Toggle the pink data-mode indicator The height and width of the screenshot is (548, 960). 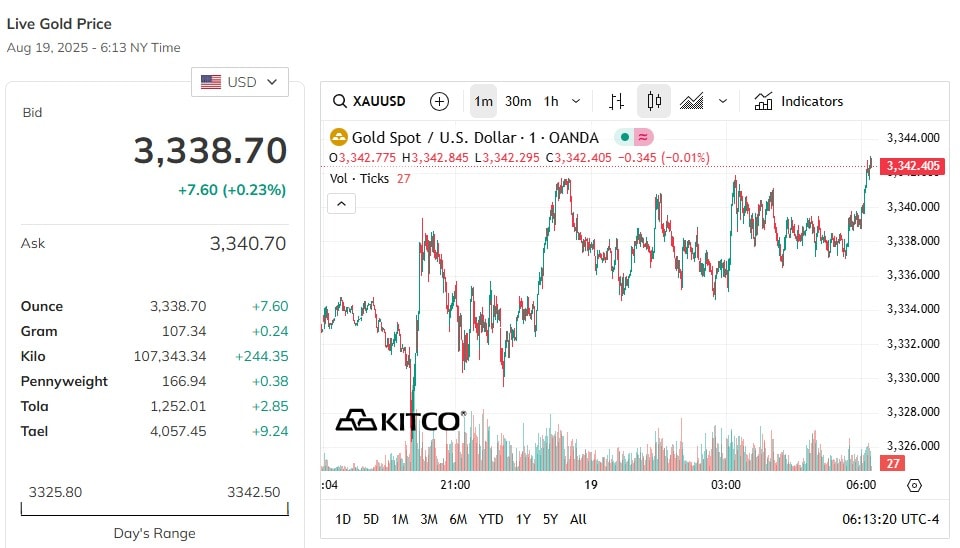[643, 137]
